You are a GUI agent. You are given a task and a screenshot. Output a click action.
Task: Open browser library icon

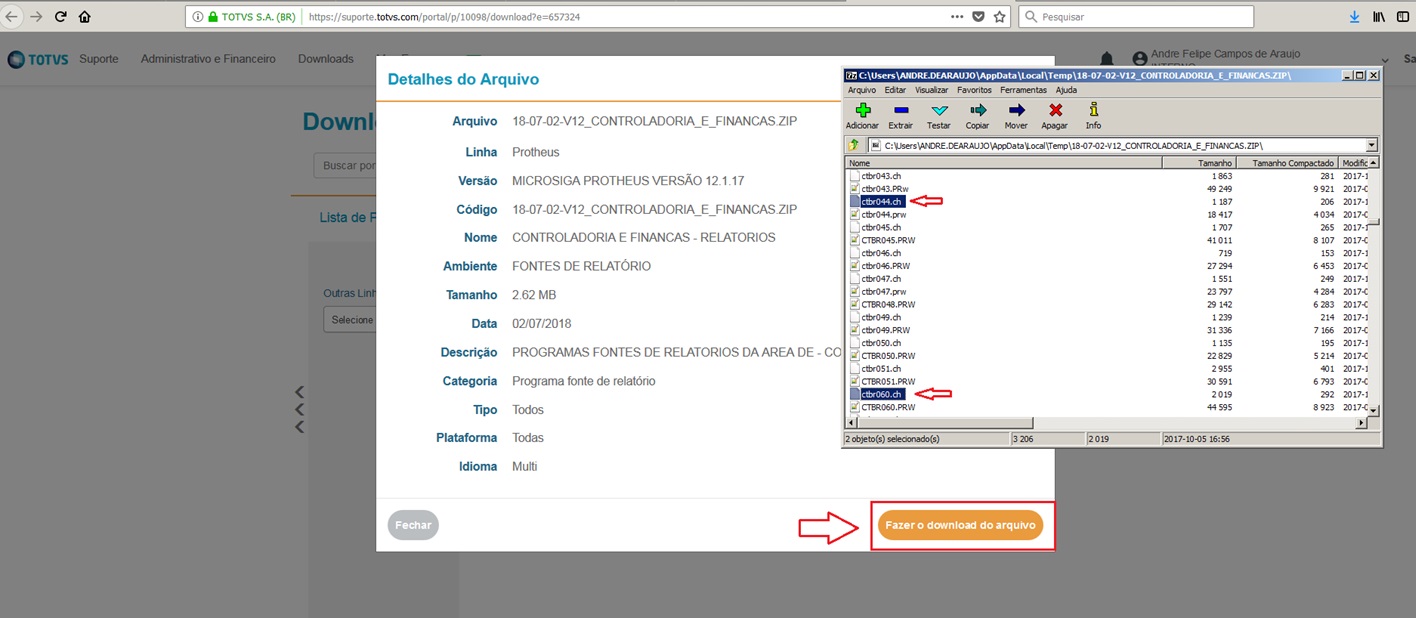[1379, 17]
